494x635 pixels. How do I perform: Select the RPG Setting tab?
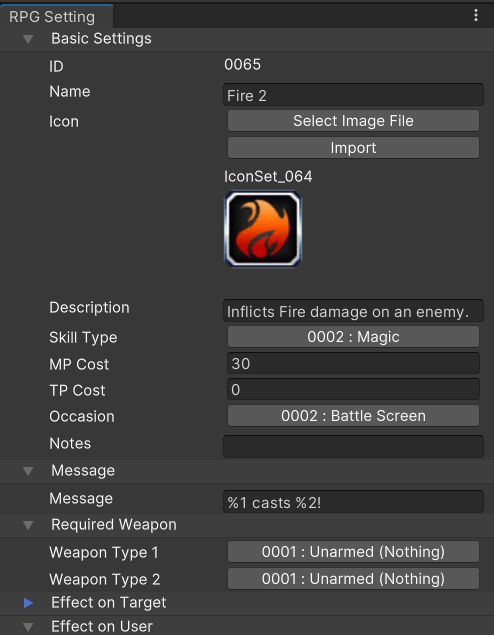coord(52,17)
